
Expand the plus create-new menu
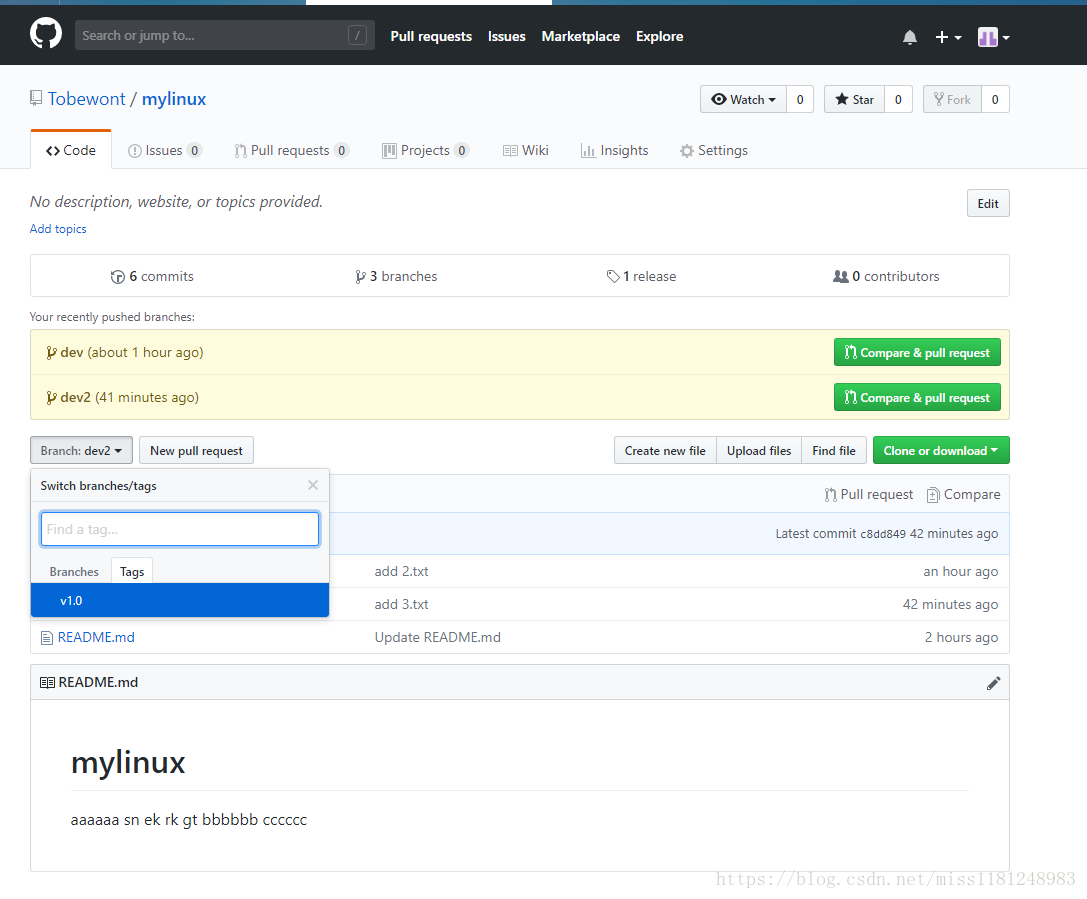click(x=948, y=37)
